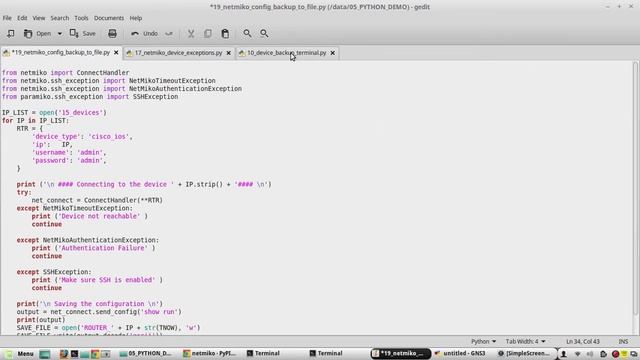
Task: Click the 'cisco_ios' device type value
Action: coord(109,136)
